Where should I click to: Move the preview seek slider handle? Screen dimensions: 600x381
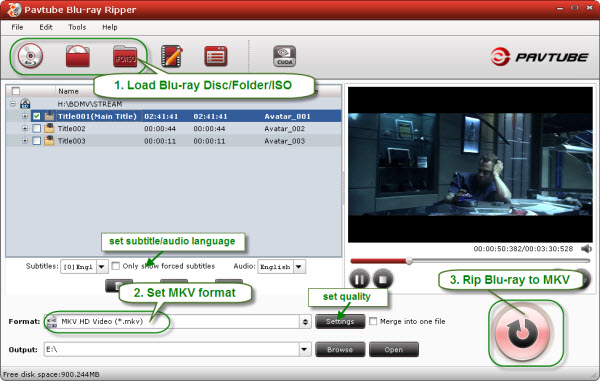pyautogui.click(x=409, y=261)
